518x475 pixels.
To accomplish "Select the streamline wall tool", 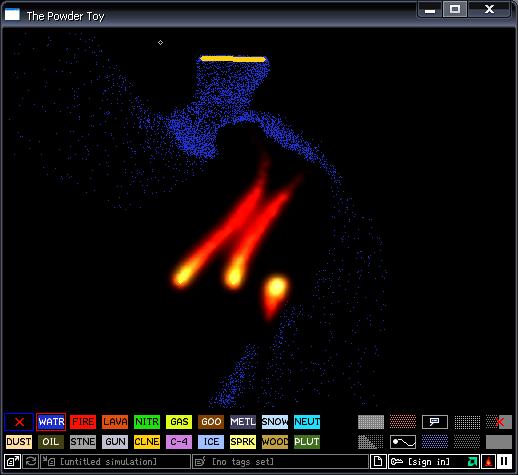I will point(403,442).
